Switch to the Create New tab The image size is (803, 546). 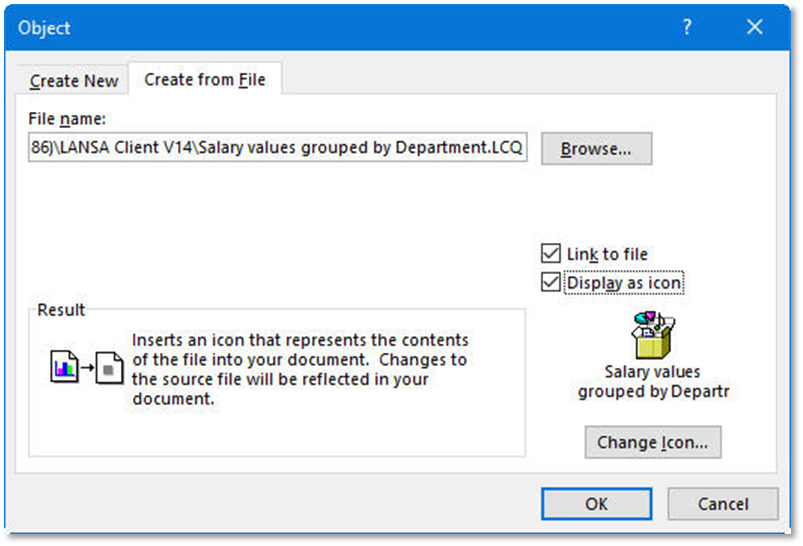(x=74, y=81)
